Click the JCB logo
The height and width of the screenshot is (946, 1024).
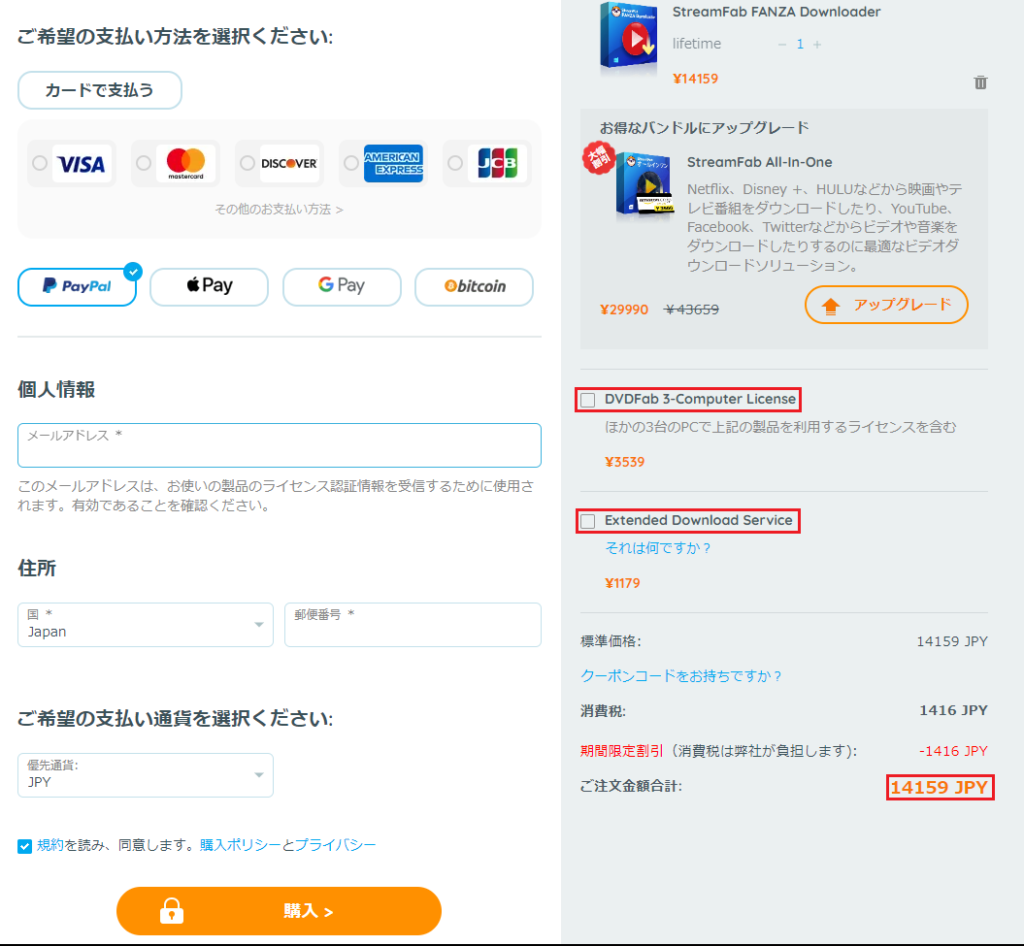coord(497,164)
